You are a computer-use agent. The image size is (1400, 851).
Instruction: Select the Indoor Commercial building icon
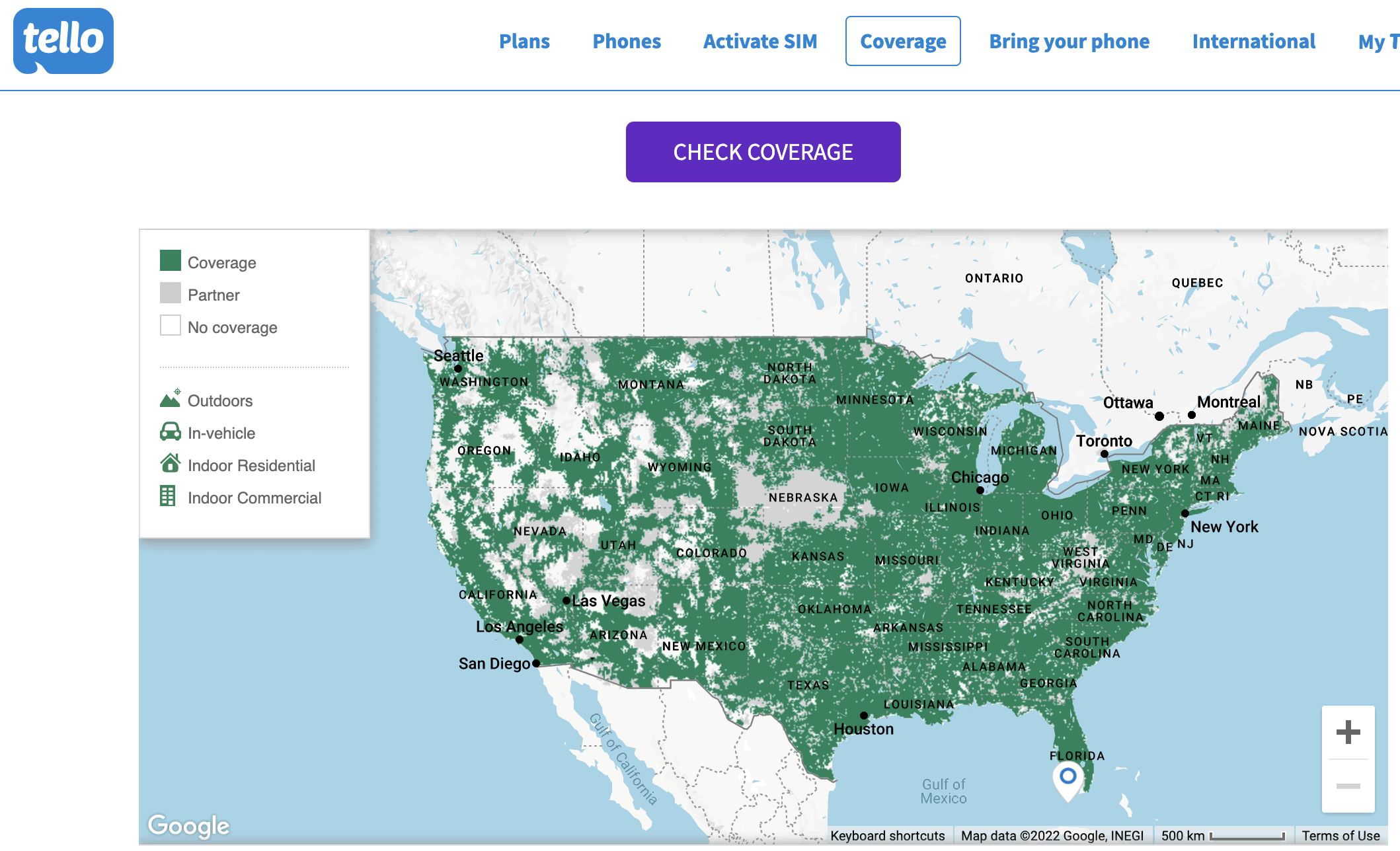170,497
